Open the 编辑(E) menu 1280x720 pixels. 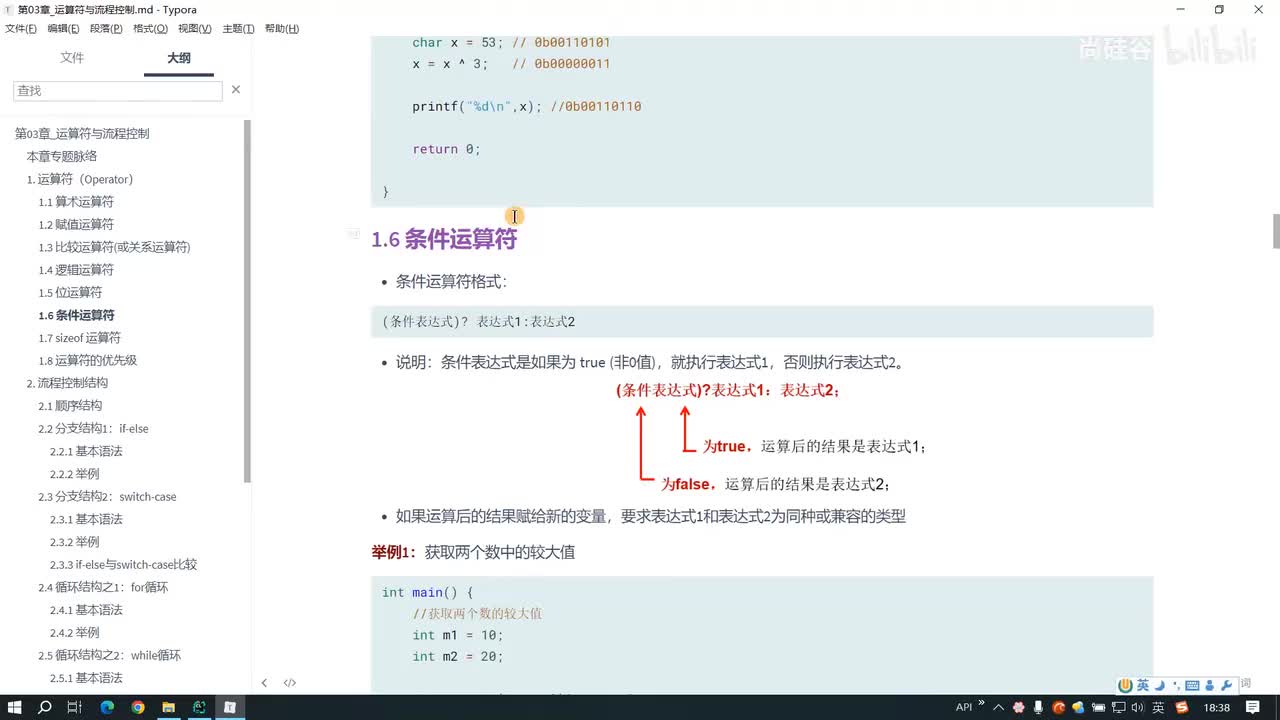(63, 29)
